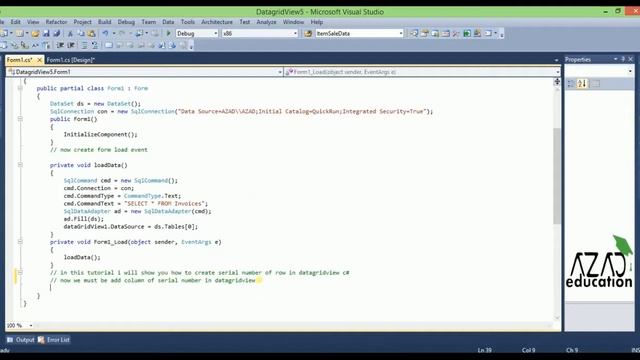
Task: Click the editor split bar handle
Action: (557, 82)
